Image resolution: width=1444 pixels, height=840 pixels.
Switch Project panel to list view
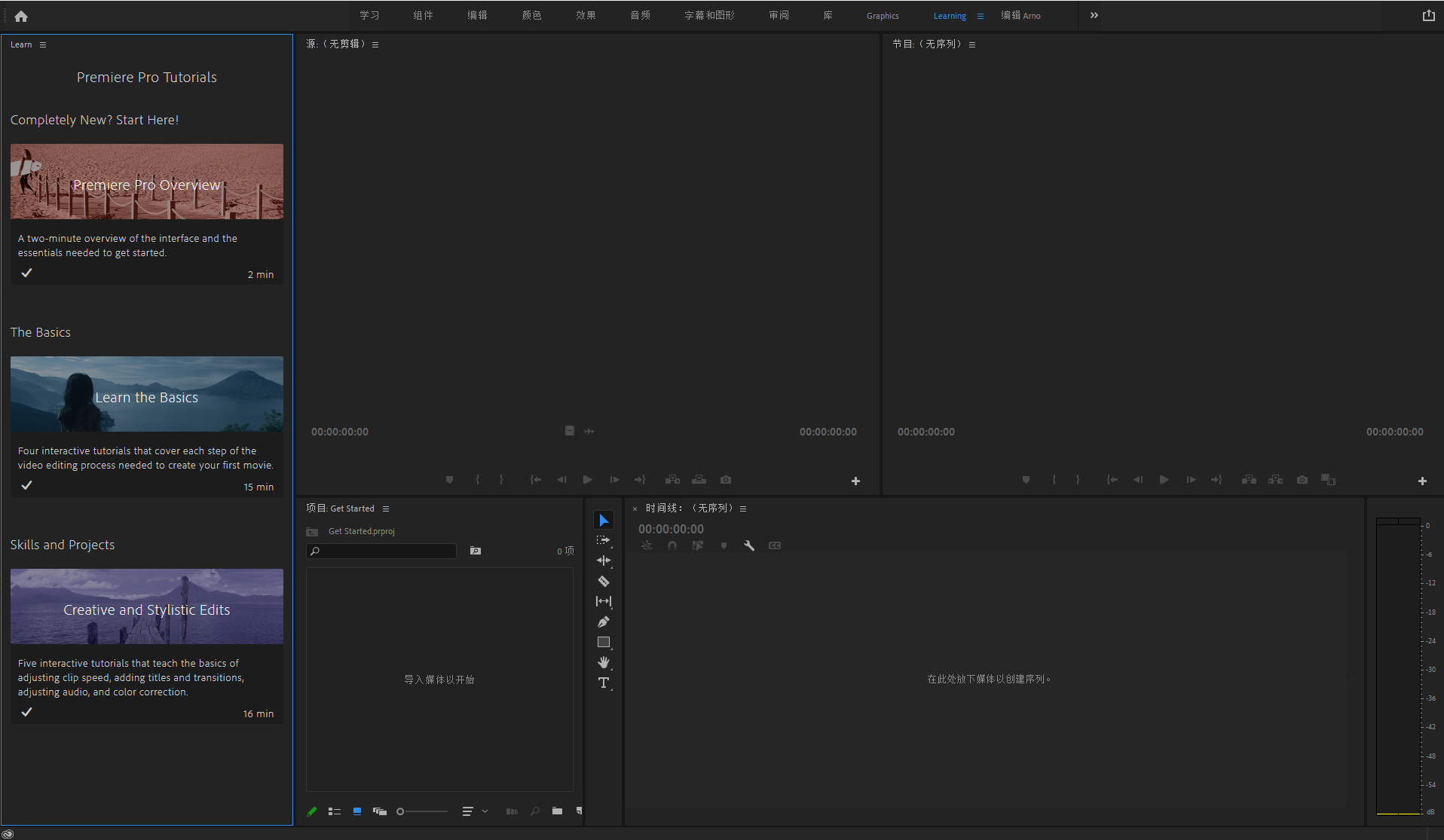pos(335,811)
